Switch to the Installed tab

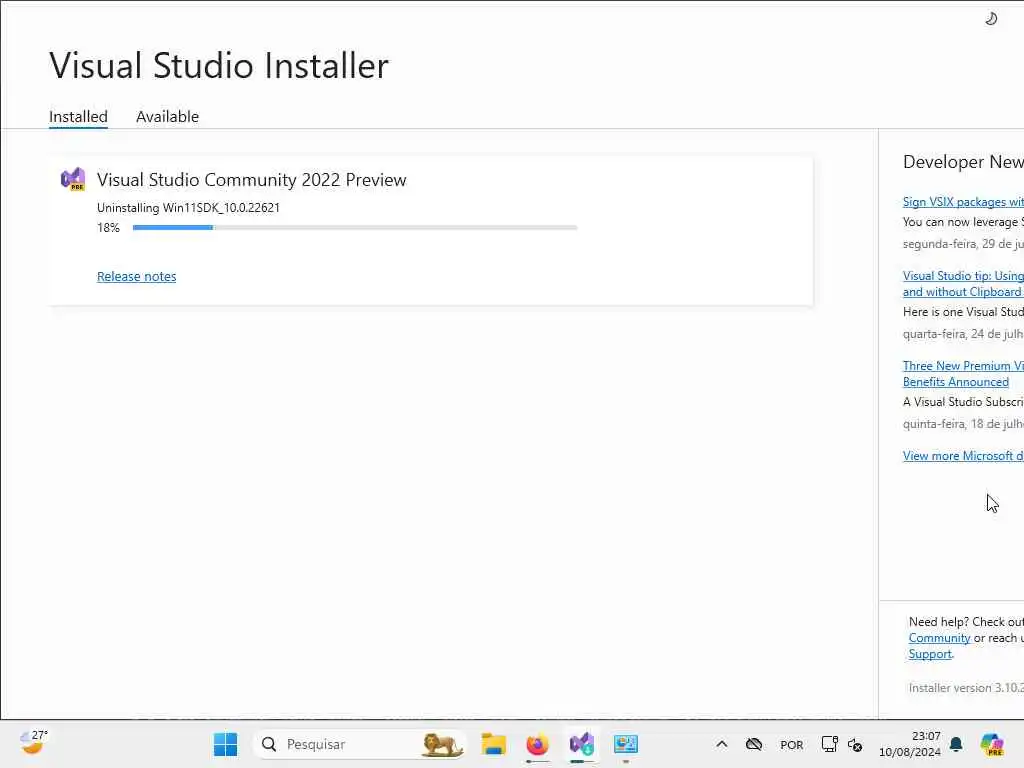point(78,116)
